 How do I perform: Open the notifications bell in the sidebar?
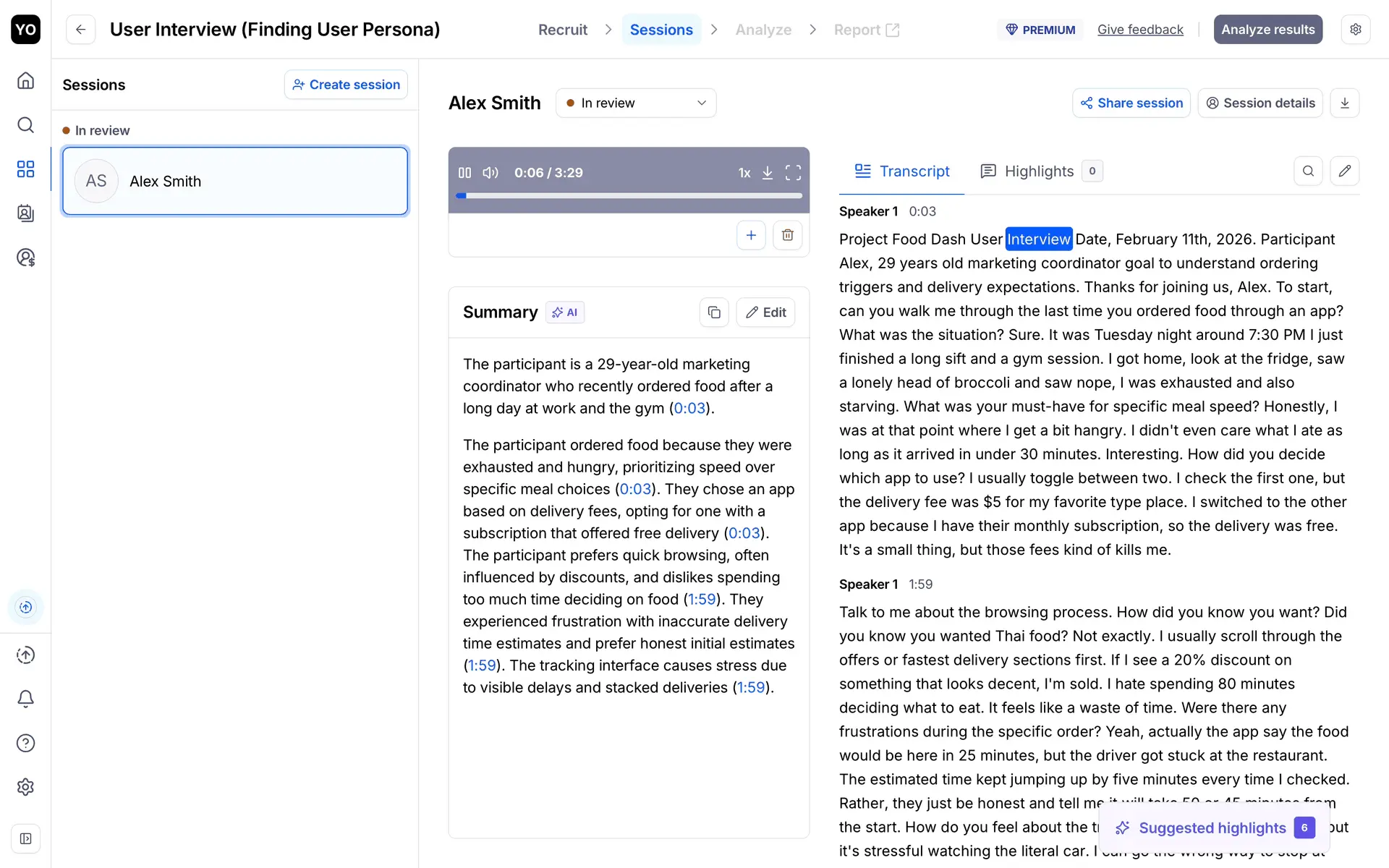[x=25, y=699]
